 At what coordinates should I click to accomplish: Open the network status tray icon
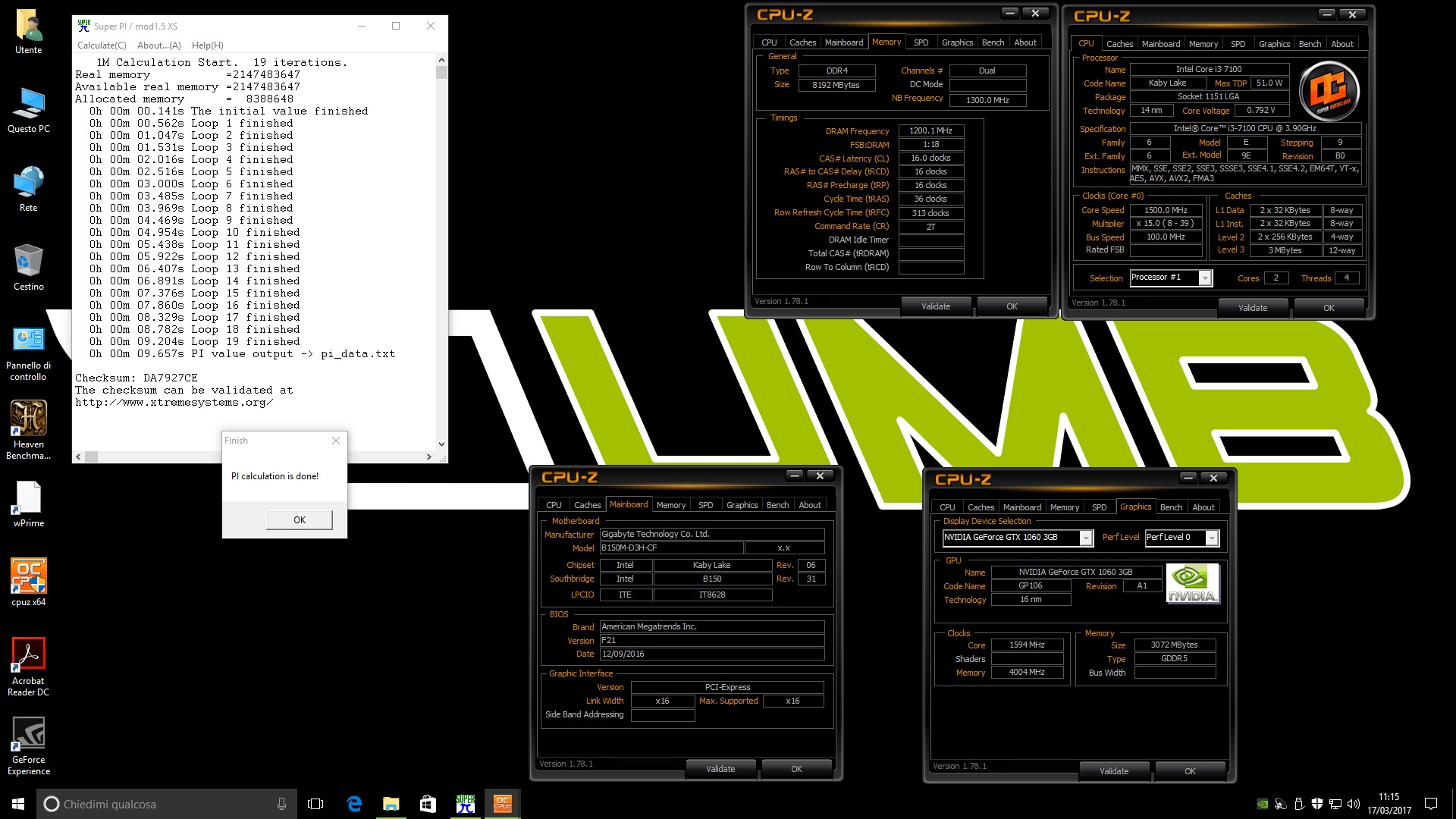[x=1335, y=804]
